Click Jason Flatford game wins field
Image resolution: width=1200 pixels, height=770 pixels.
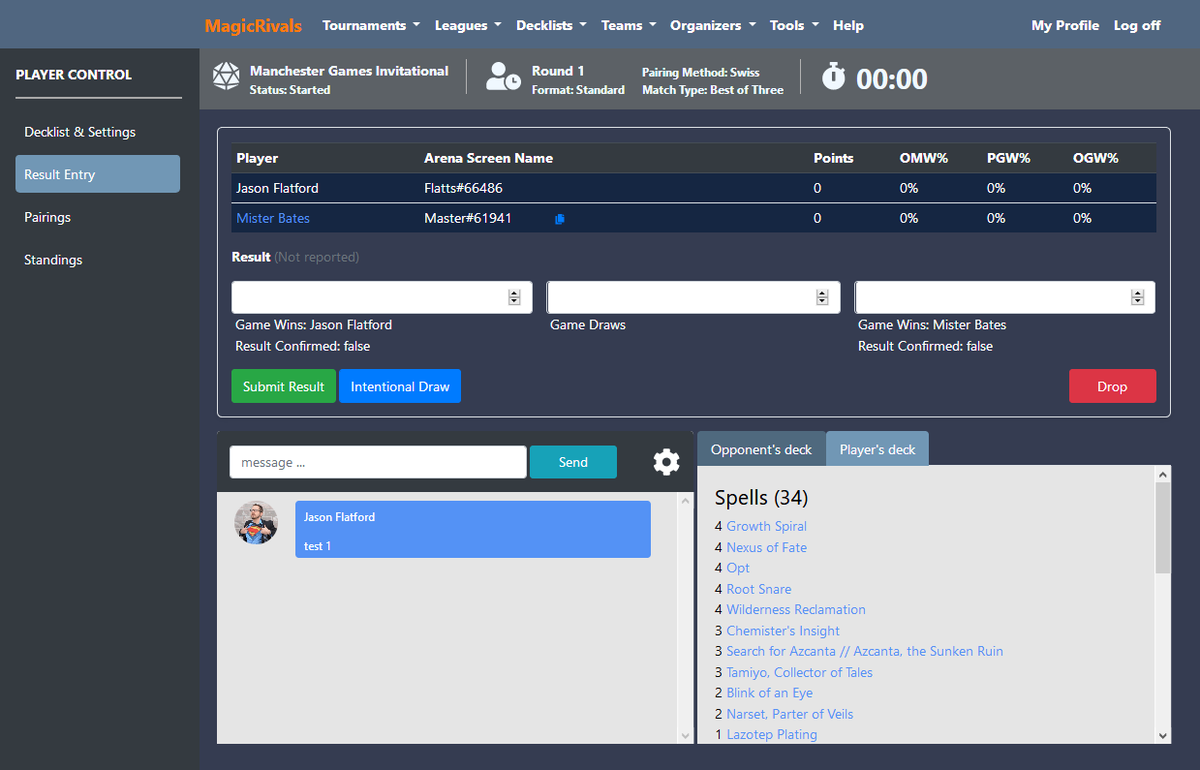click(382, 297)
